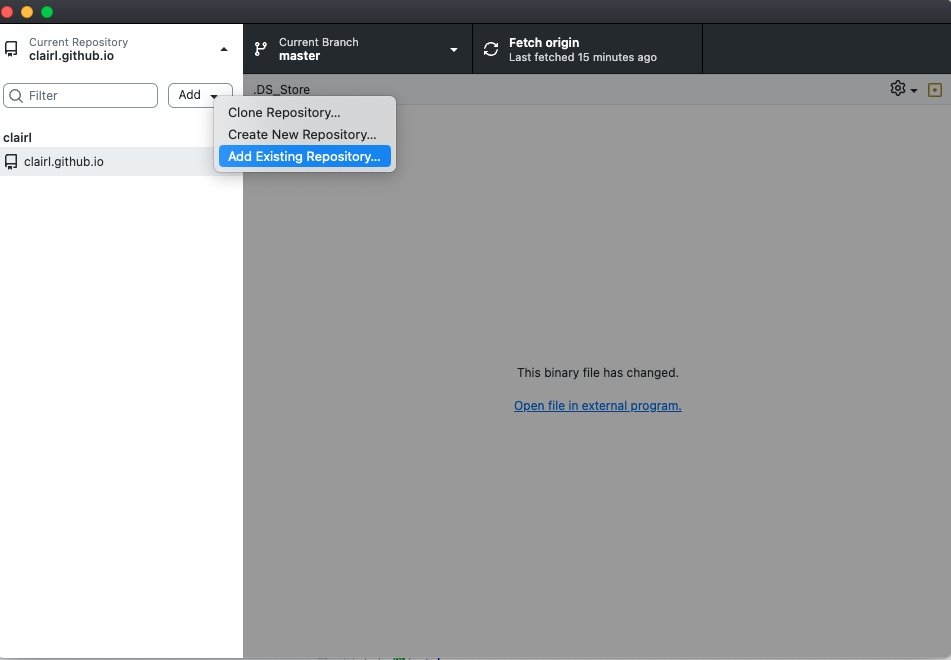
Task: Open the arrow next to settings gear
Action: (x=914, y=91)
